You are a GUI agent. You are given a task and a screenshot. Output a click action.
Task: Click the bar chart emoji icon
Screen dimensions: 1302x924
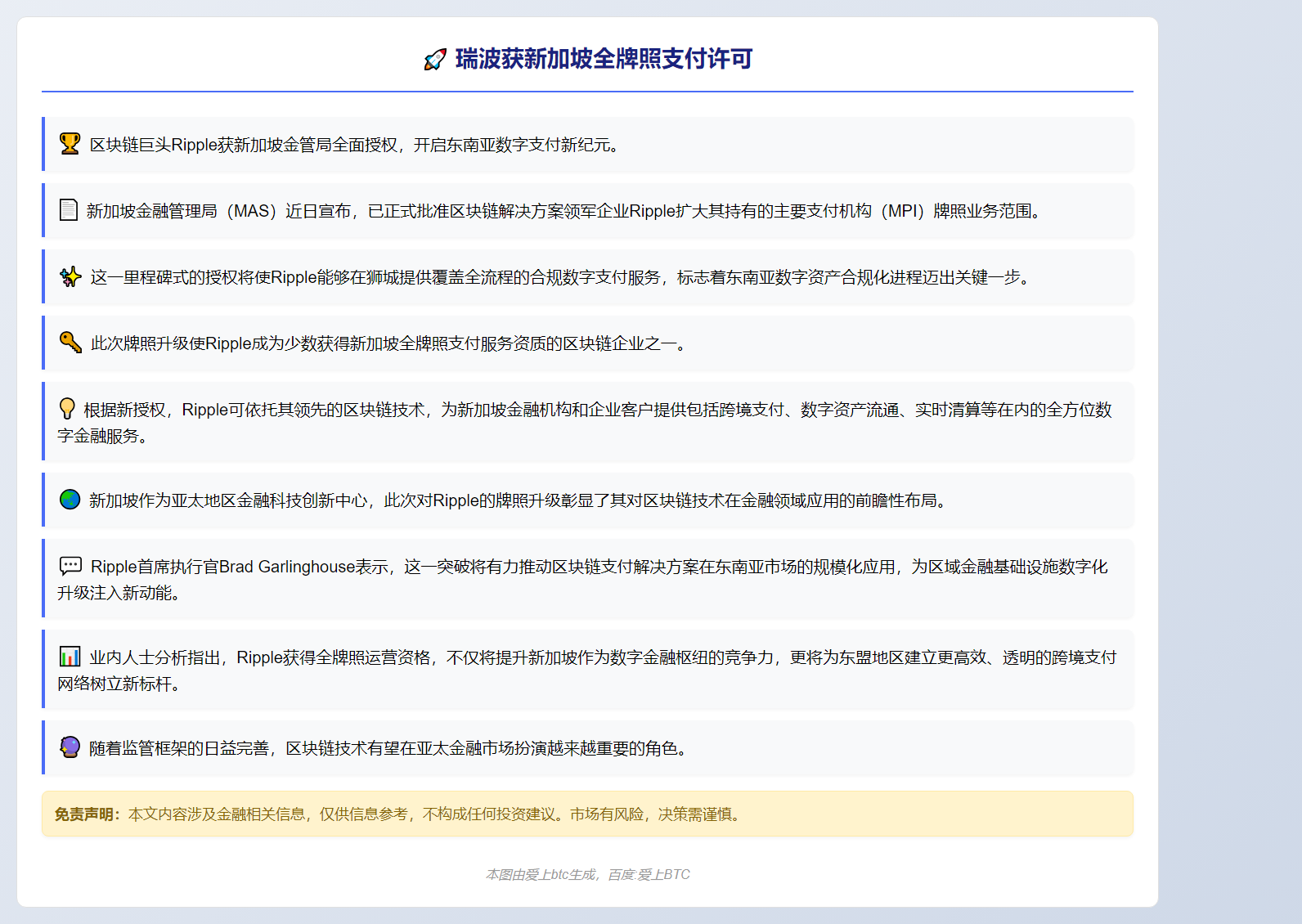70,657
